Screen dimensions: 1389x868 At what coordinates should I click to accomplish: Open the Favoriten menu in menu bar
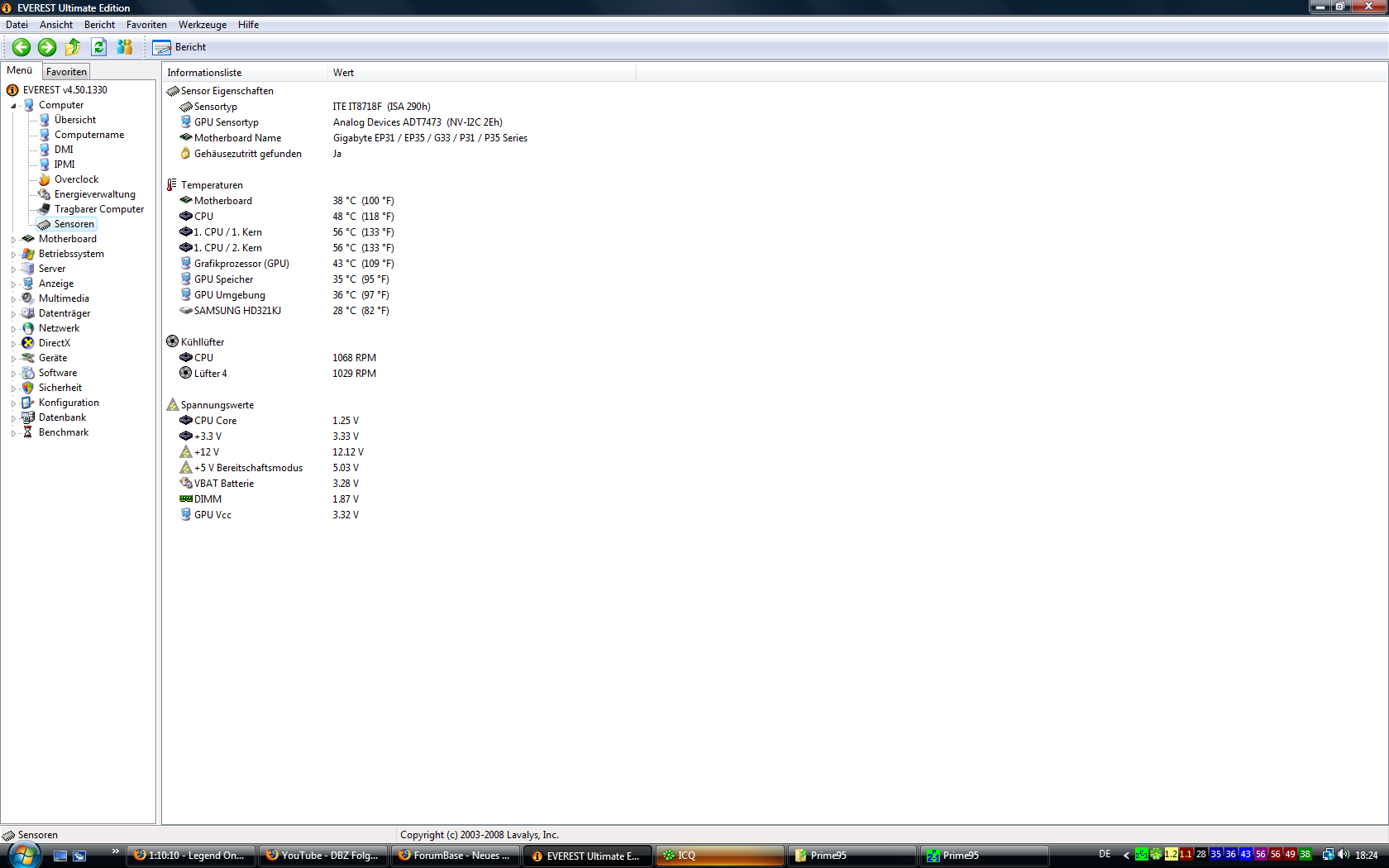[x=146, y=25]
